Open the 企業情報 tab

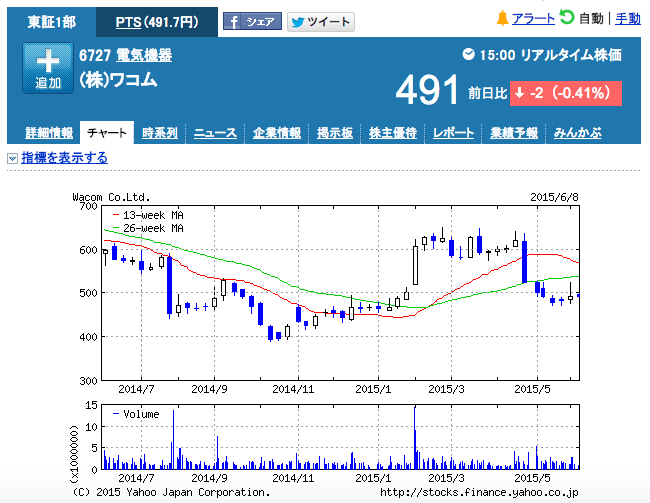click(276, 133)
